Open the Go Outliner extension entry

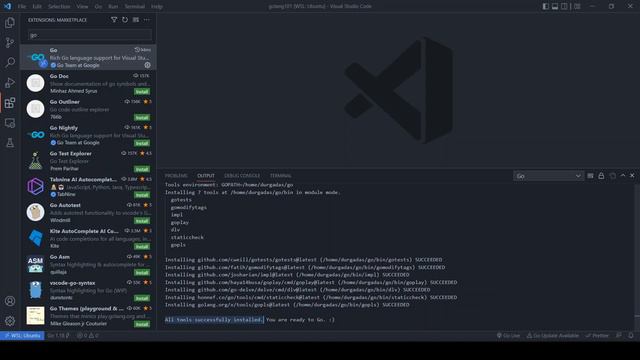pos(88,109)
